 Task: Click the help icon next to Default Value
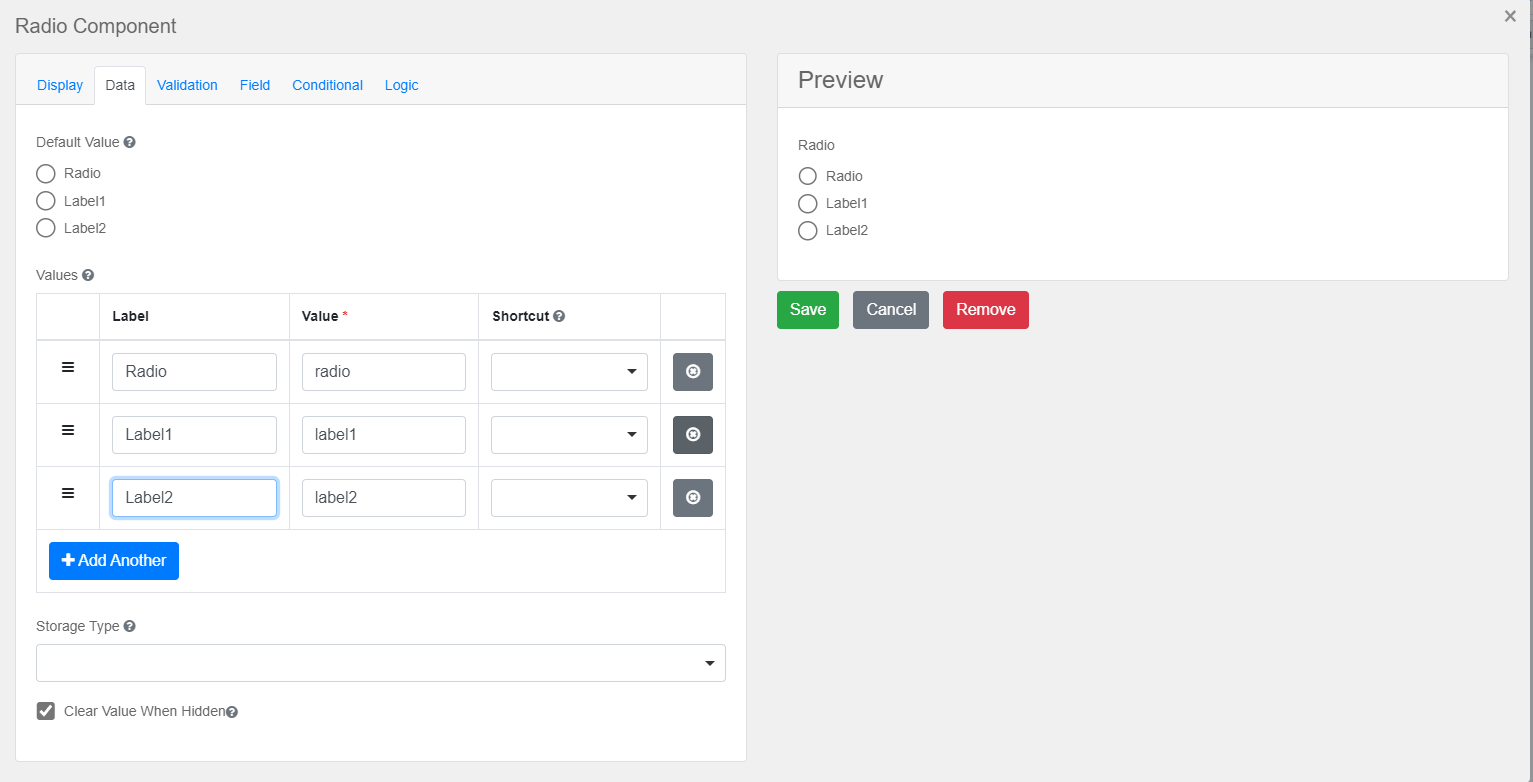click(130, 143)
